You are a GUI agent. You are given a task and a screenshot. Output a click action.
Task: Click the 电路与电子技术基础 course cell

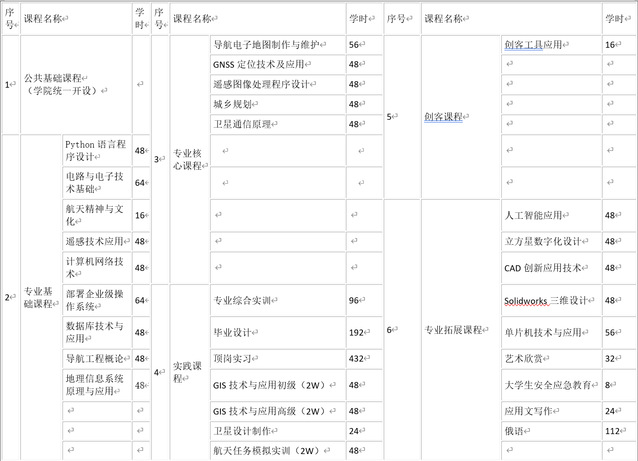(94, 182)
